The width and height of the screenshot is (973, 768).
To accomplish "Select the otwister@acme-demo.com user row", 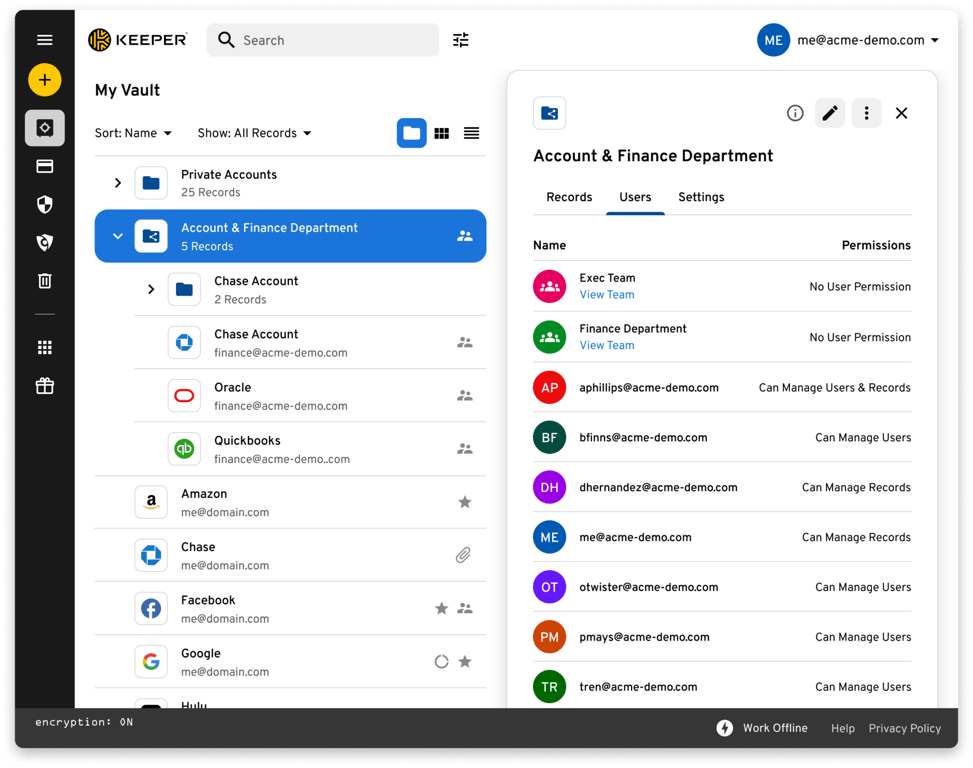I will [x=722, y=587].
